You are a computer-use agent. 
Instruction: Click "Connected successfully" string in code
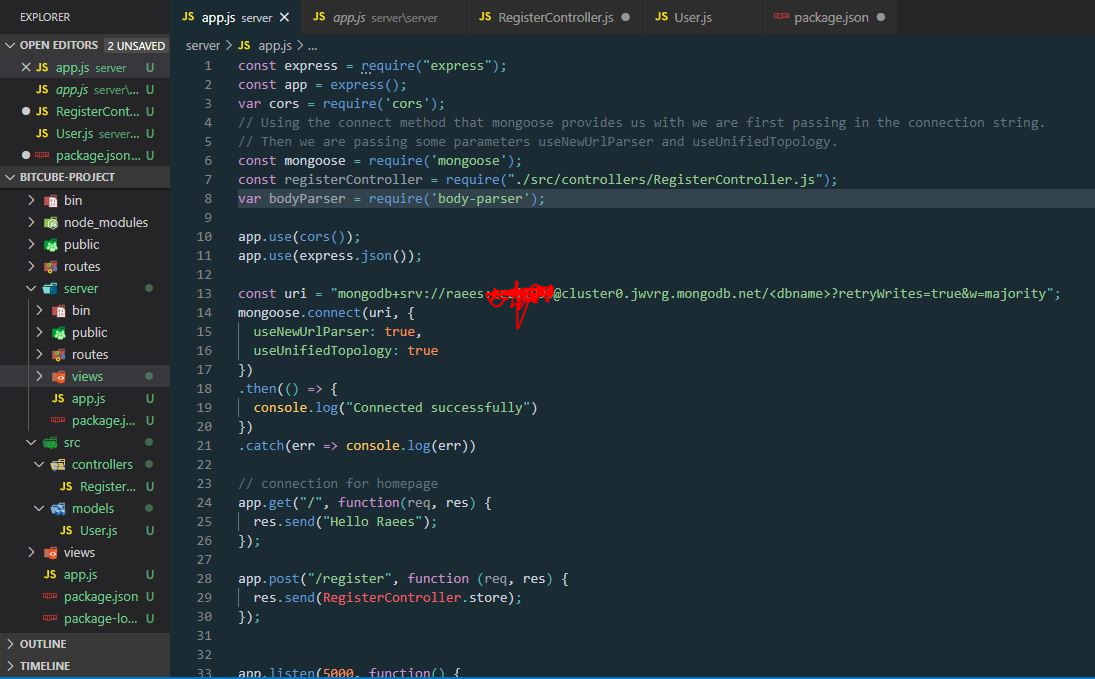point(437,407)
